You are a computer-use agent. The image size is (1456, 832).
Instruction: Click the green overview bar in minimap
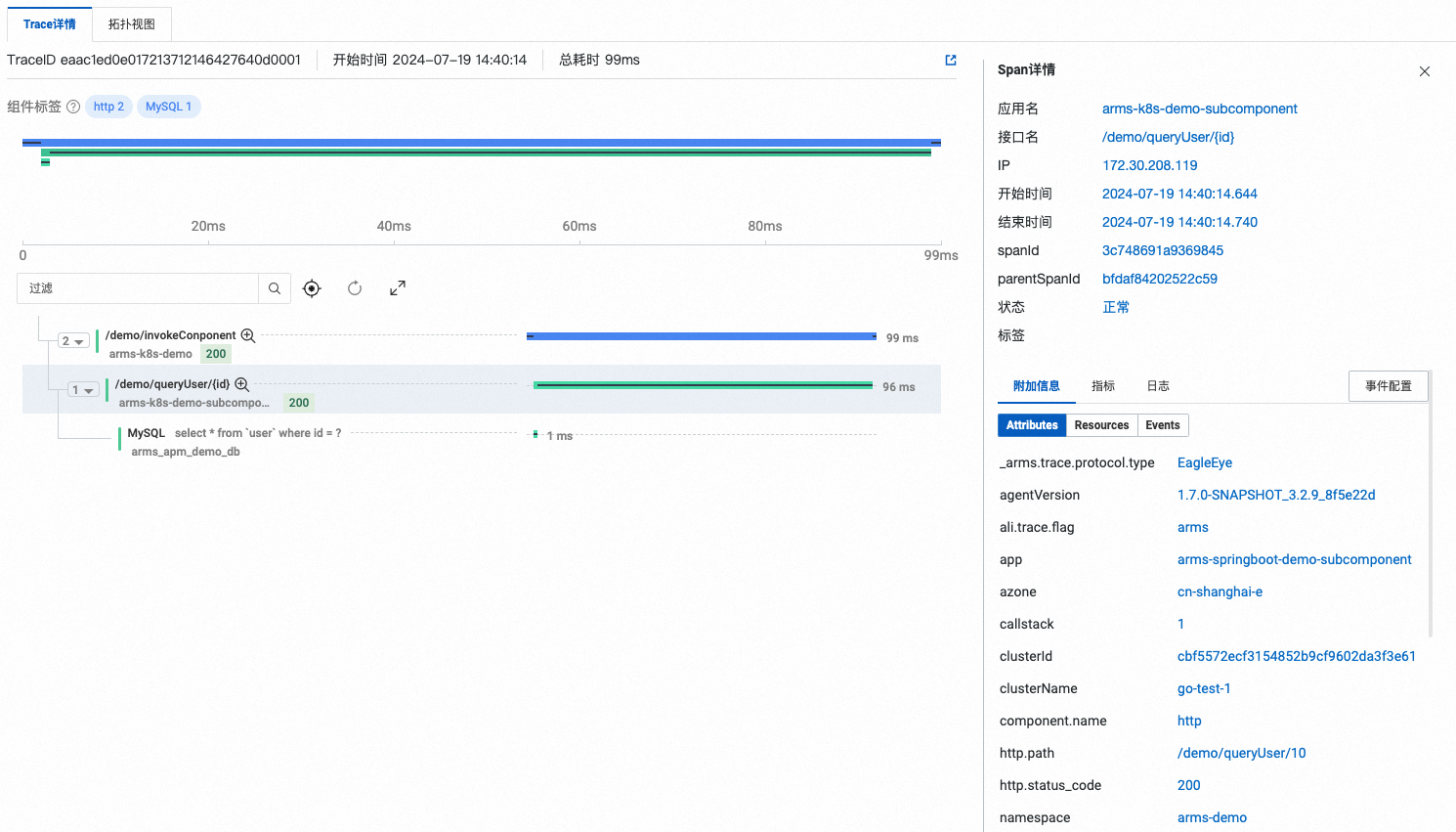[486, 153]
